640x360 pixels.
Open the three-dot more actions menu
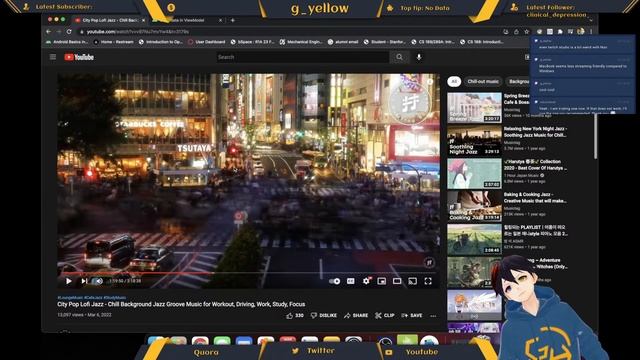pyautogui.click(x=433, y=316)
